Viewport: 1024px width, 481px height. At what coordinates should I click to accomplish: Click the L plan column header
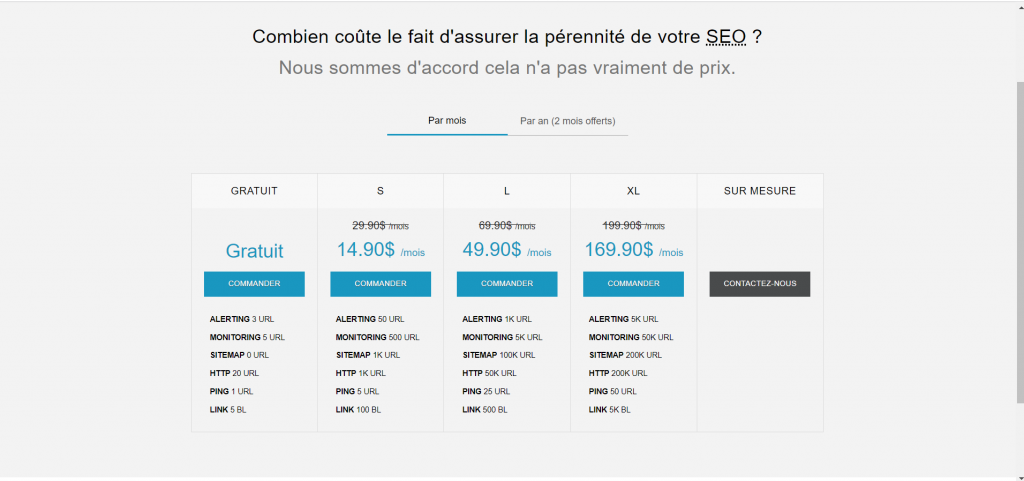pos(507,191)
